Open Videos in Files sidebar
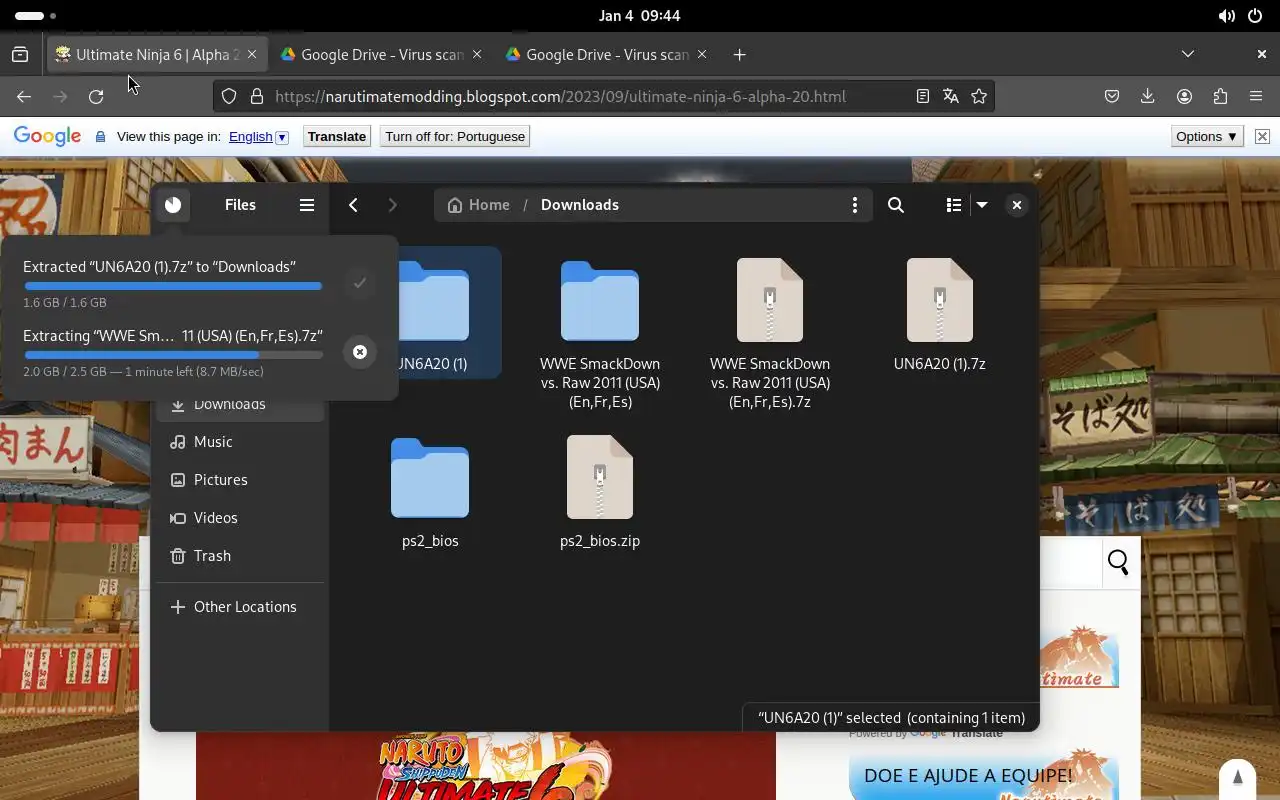 click(x=240, y=518)
